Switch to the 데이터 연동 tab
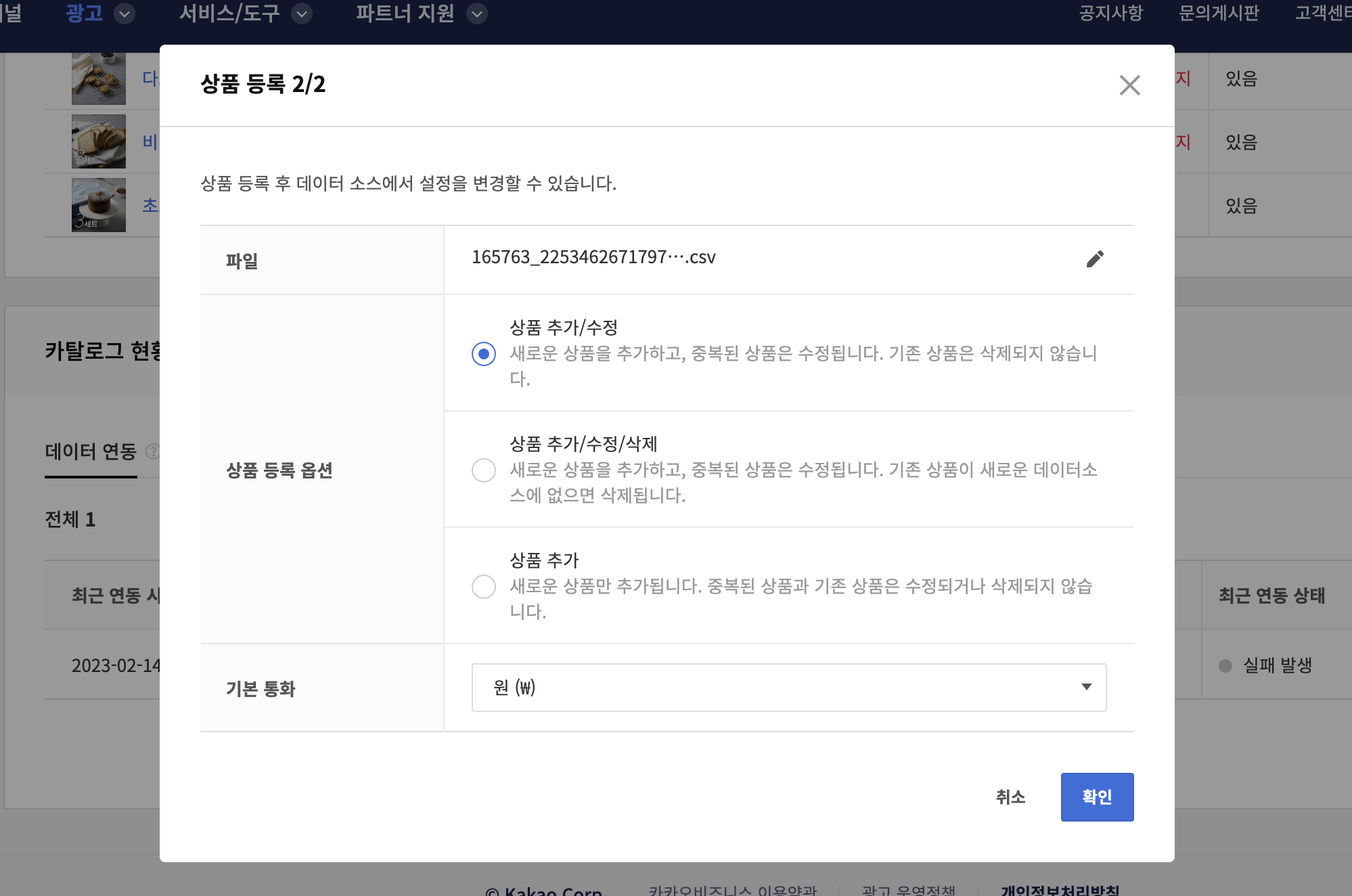Viewport: 1352px width, 896px height. (x=91, y=451)
